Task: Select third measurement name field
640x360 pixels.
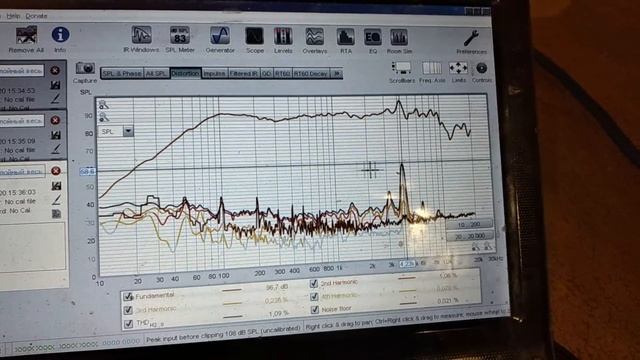Action: pyautogui.click(x=22, y=172)
